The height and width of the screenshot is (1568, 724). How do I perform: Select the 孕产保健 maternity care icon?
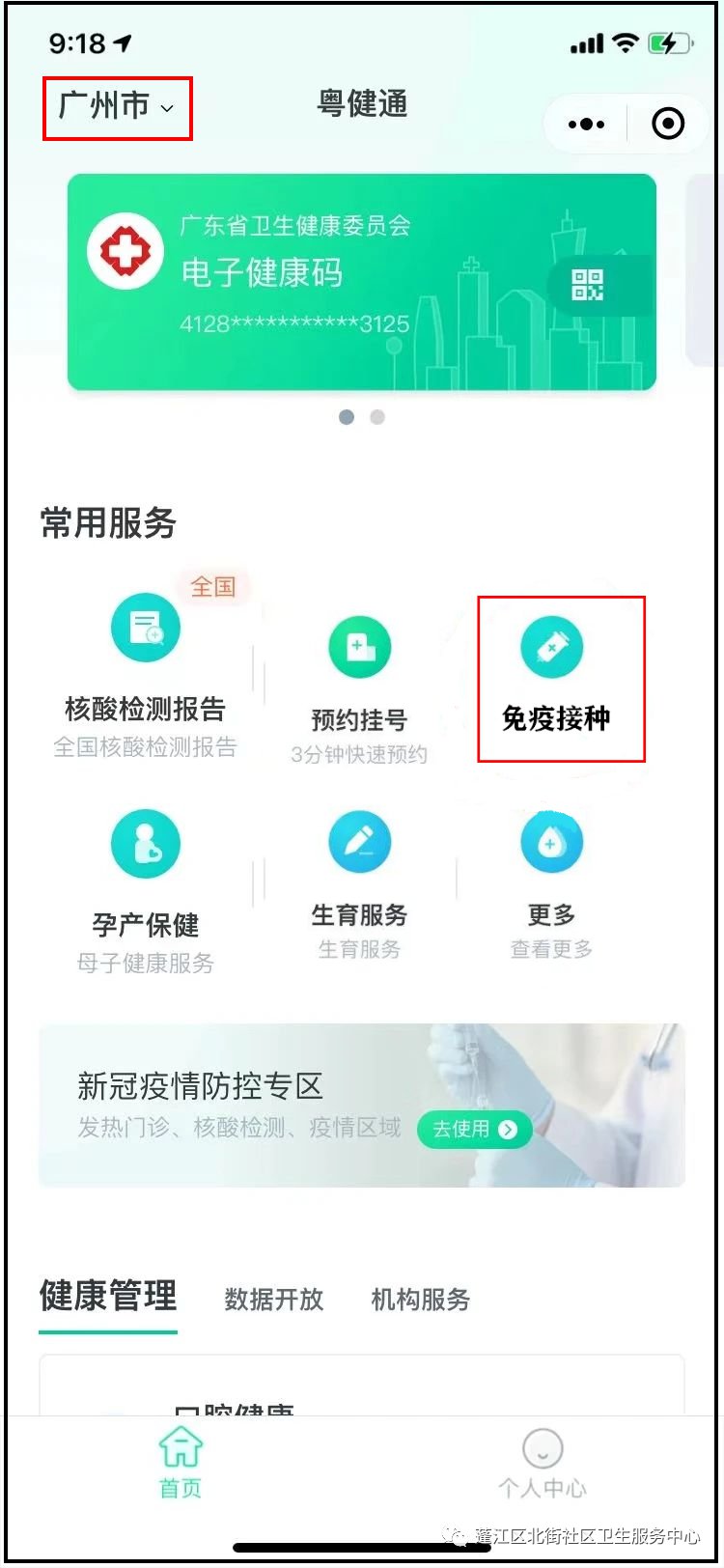[146, 844]
